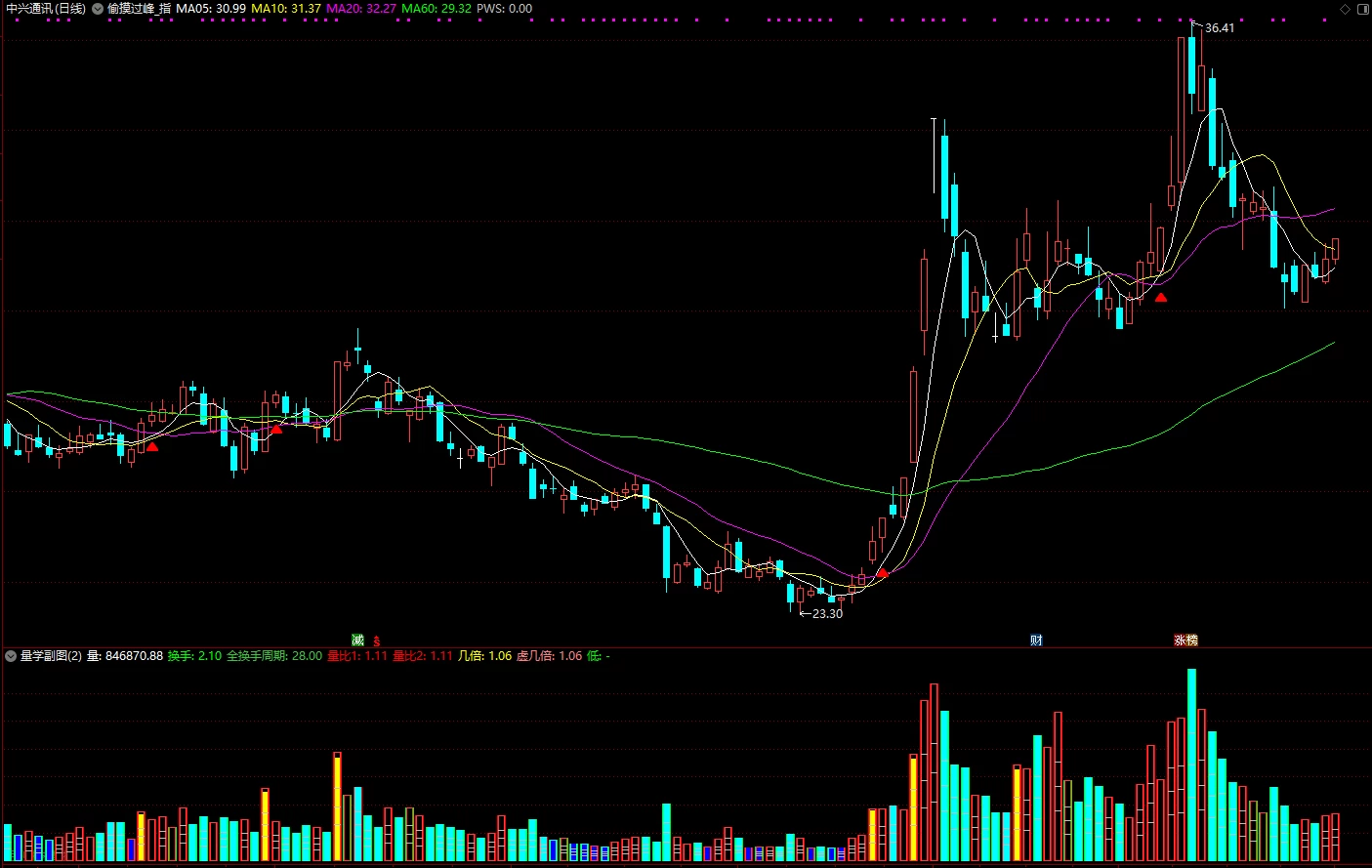Image resolution: width=1372 pixels, height=868 pixels.
Task: Click the diamond icon in the top-right corner
Action: (x=1346, y=9)
